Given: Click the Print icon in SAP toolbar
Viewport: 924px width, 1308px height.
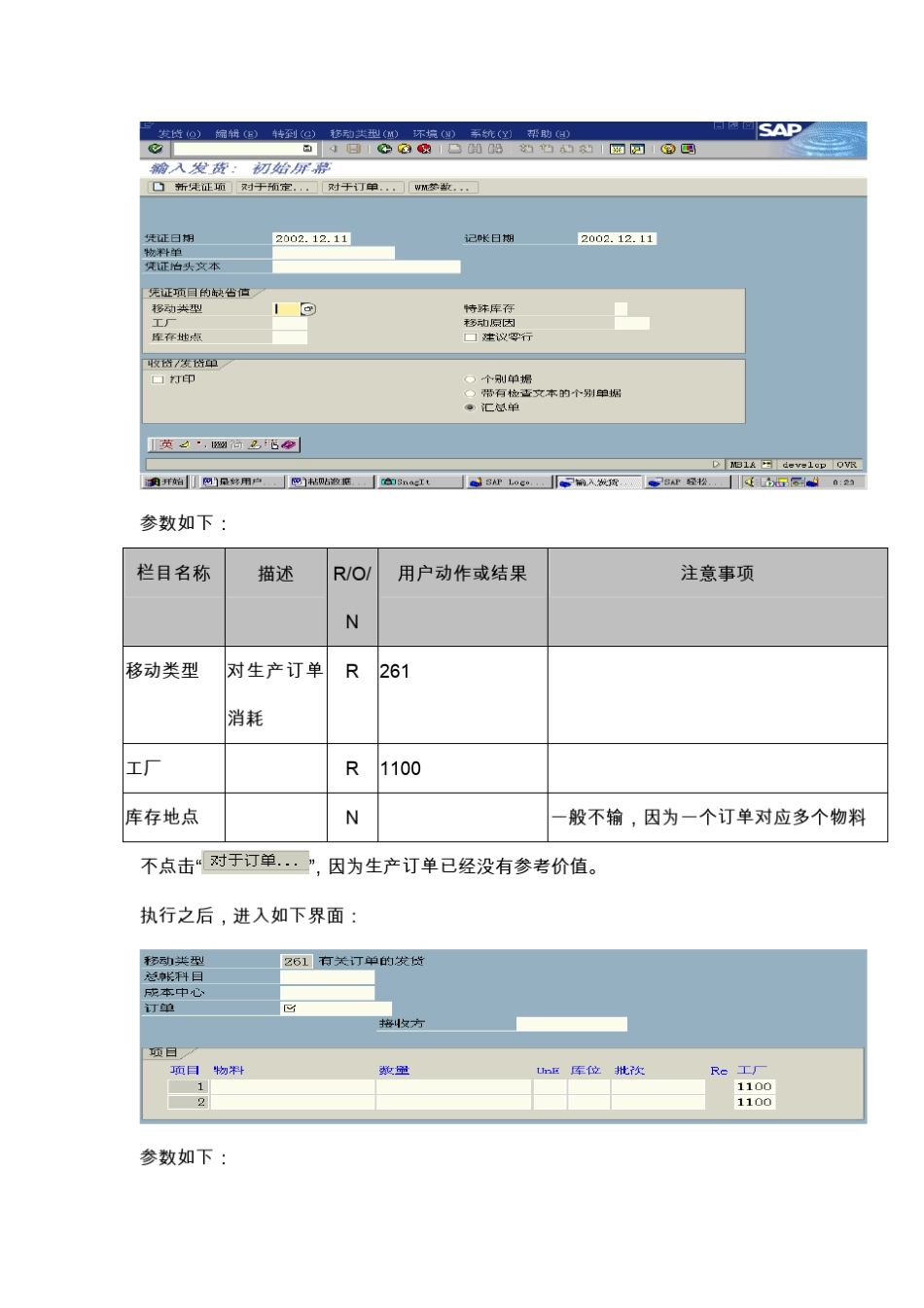Looking at the screenshot, I should pos(455,149).
